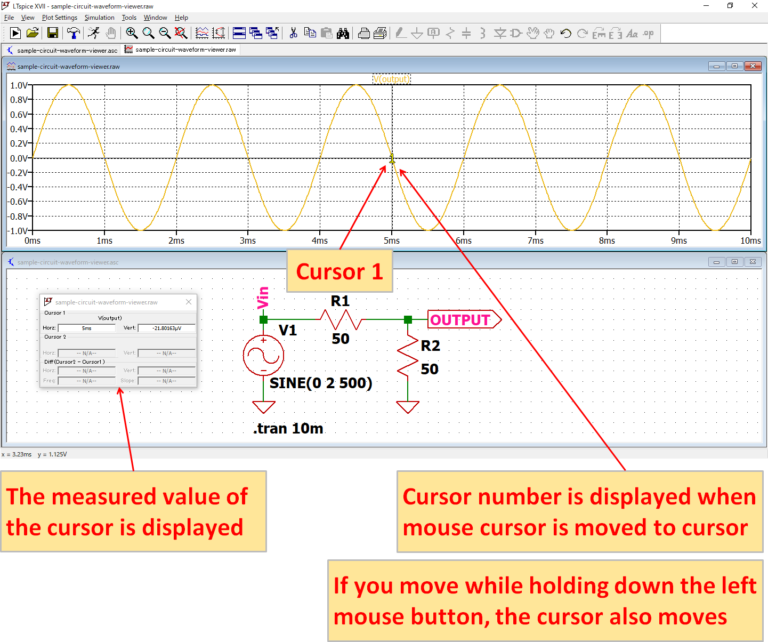Click the Autorange axes icon

click(x=218, y=33)
